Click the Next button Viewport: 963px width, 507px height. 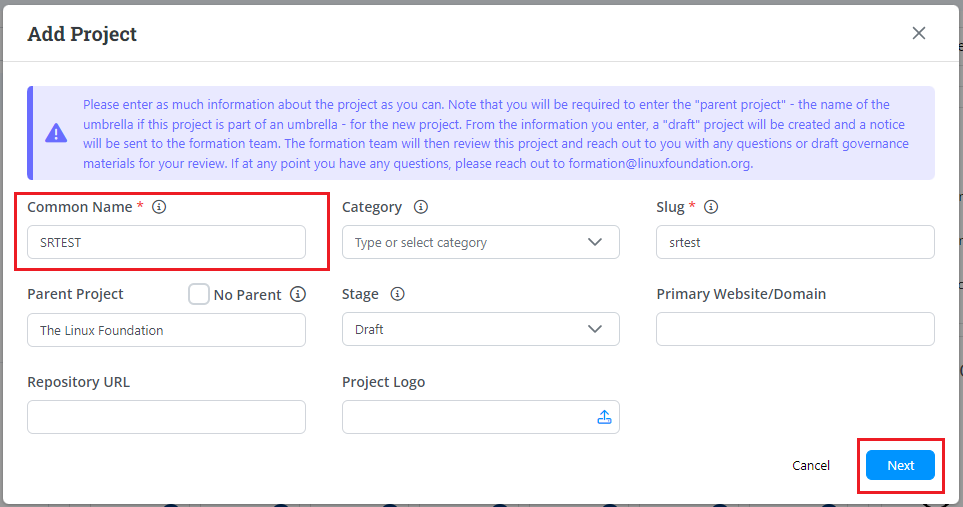[x=900, y=465]
